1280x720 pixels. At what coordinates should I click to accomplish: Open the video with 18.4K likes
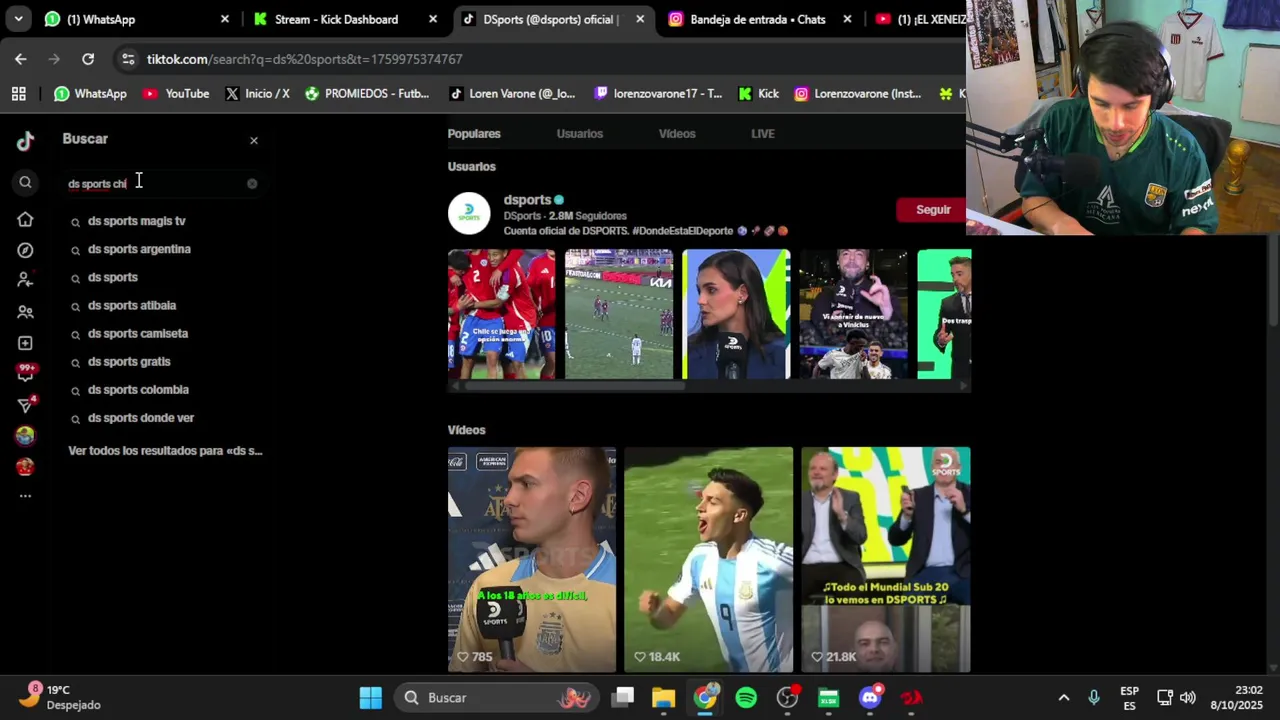click(x=709, y=560)
